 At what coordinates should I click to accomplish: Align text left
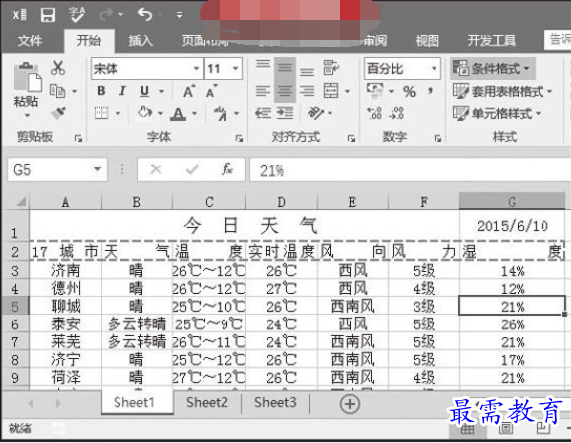coord(263,91)
